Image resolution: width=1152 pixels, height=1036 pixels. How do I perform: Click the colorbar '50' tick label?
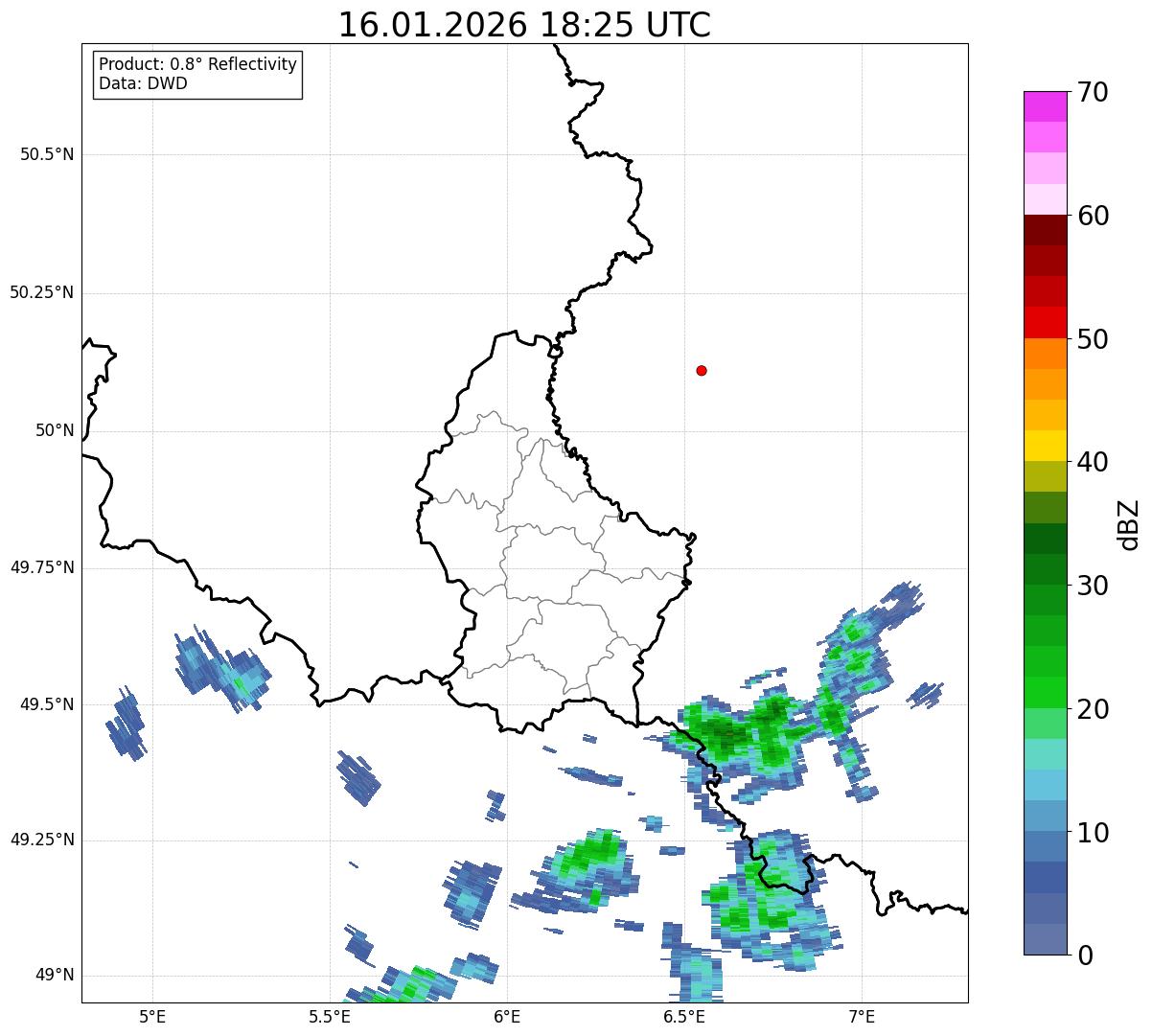[1093, 339]
